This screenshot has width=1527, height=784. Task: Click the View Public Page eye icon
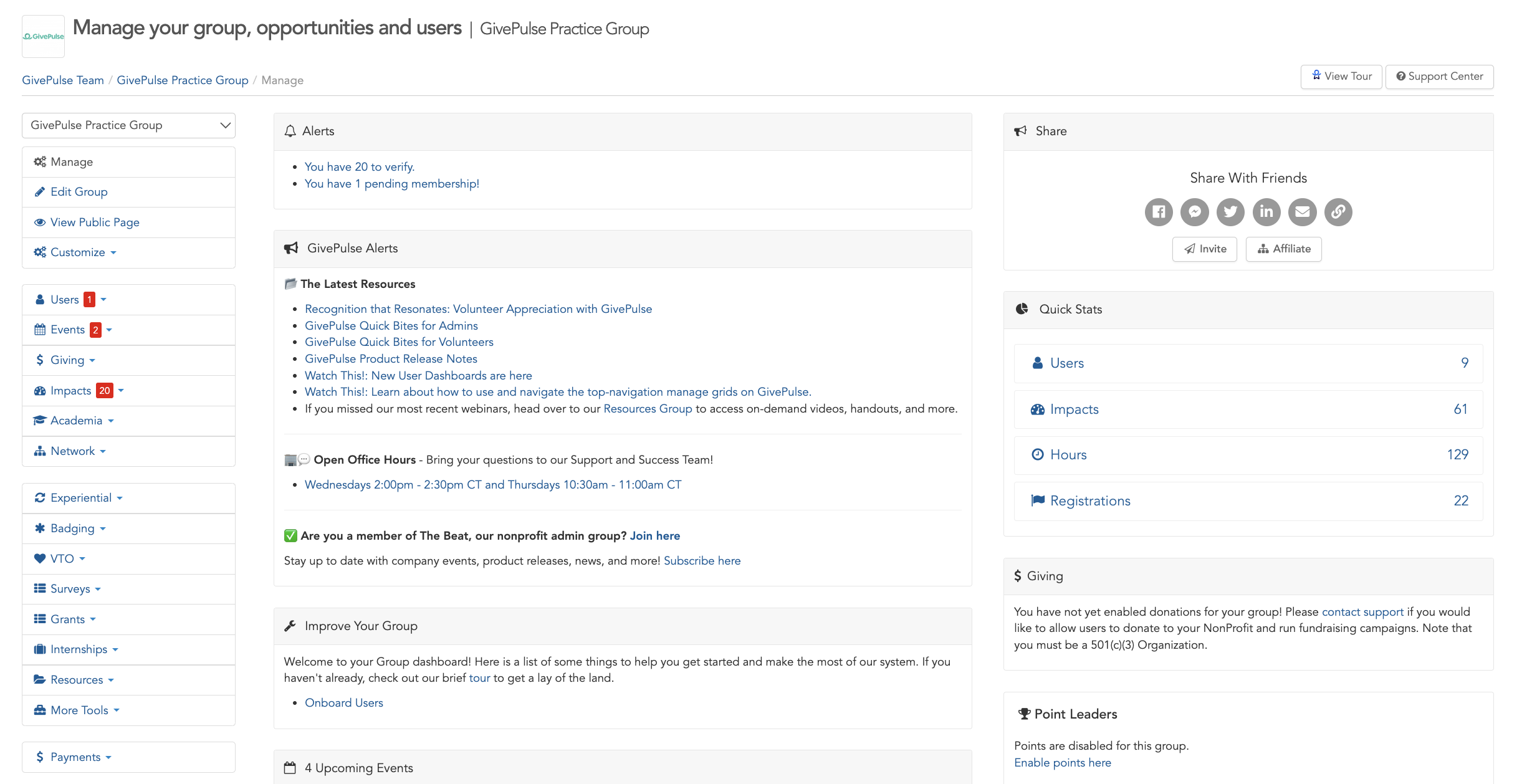(x=40, y=222)
